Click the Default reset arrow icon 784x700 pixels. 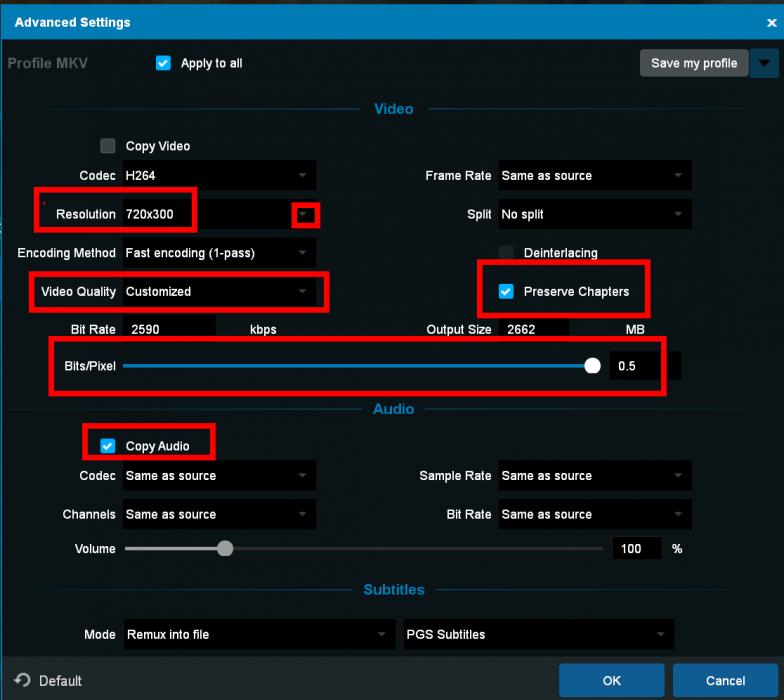click(x=22, y=680)
